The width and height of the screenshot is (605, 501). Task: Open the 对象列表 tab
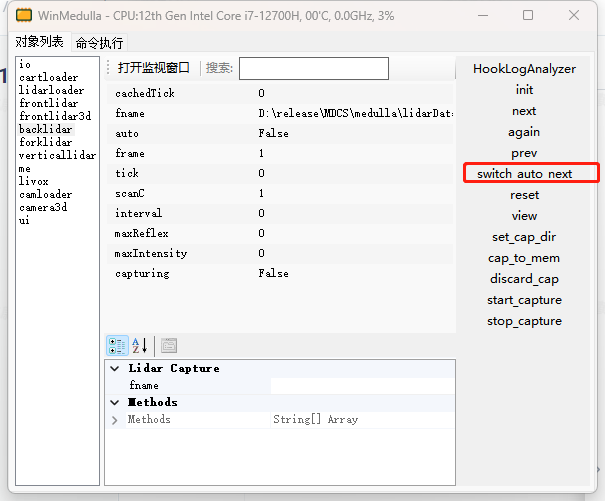39,42
